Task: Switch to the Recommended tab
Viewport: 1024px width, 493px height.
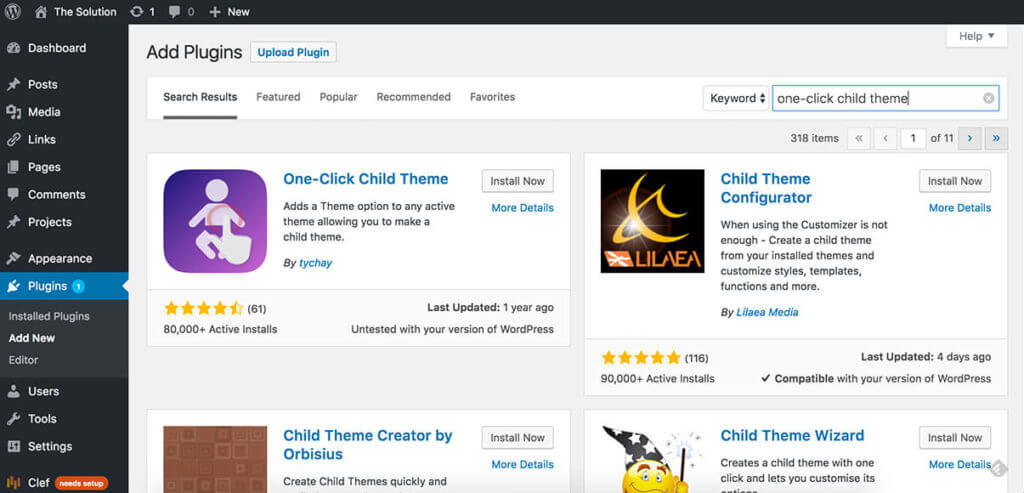Action: (413, 97)
